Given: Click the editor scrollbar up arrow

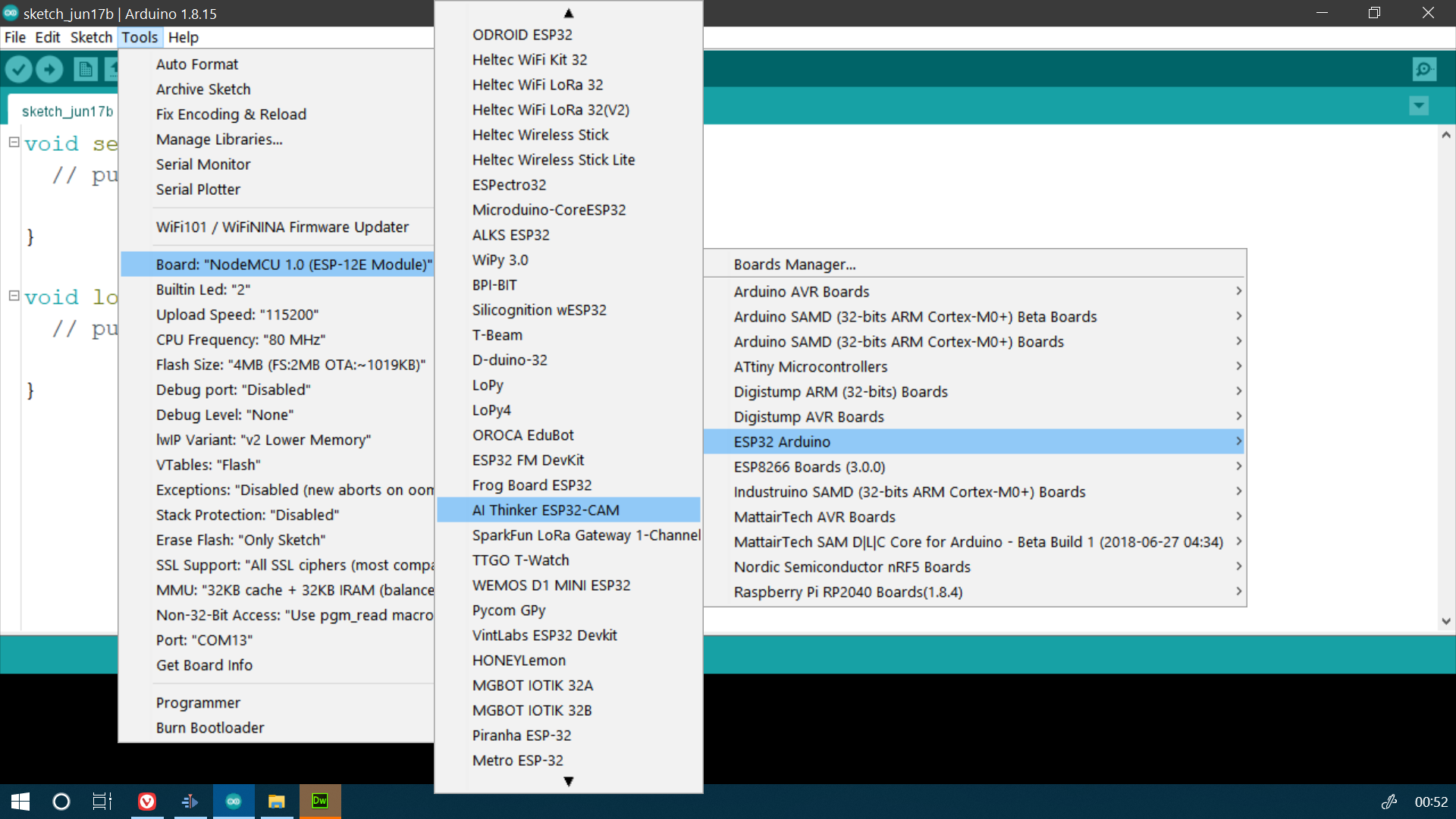Looking at the screenshot, I should pos(1446,135).
